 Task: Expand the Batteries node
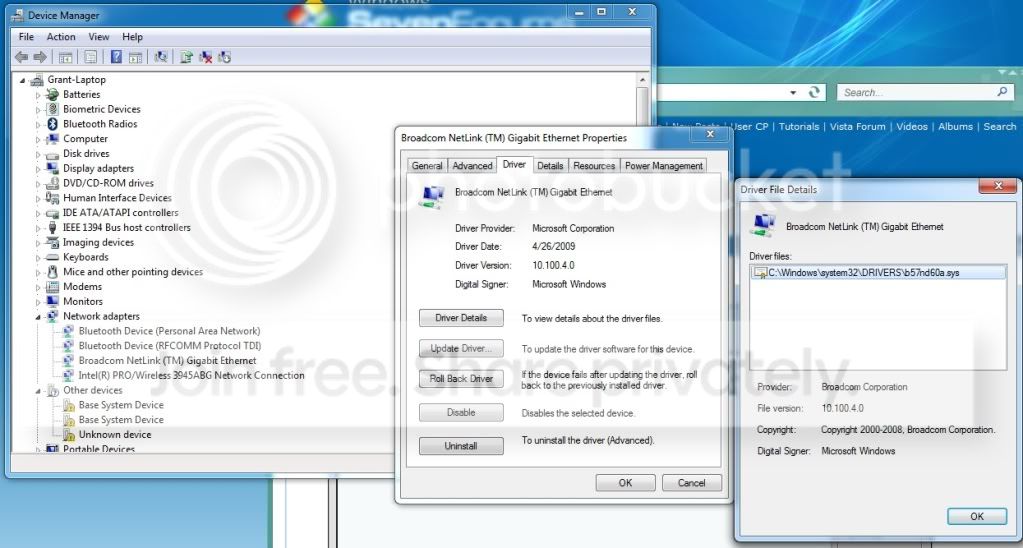pyautogui.click(x=38, y=95)
